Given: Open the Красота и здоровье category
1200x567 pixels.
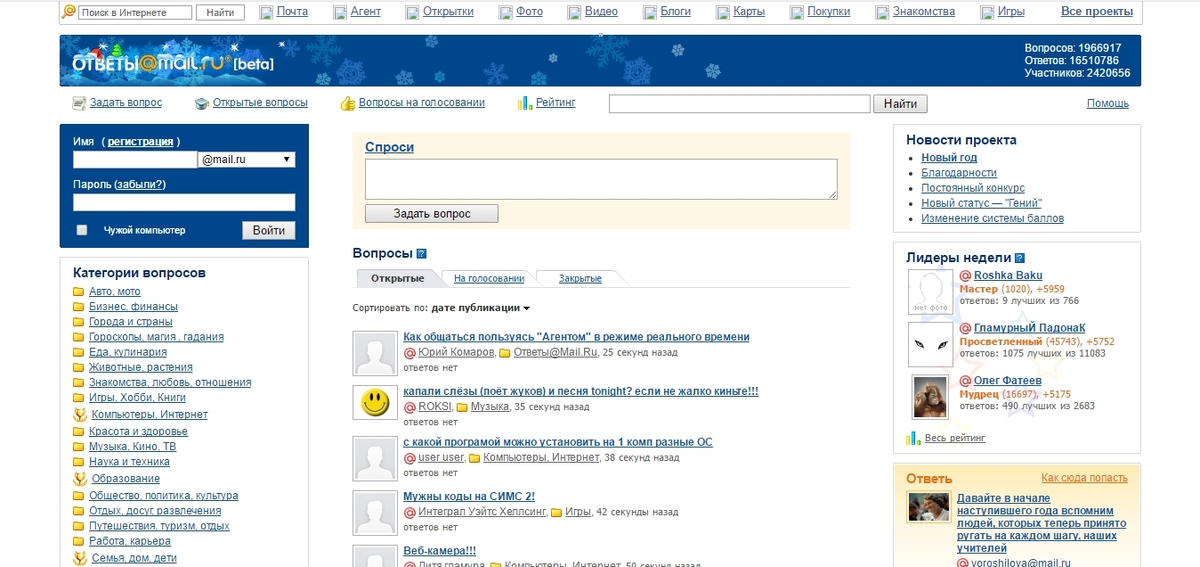Looking at the screenshot, I should click(x=138, y=431).
